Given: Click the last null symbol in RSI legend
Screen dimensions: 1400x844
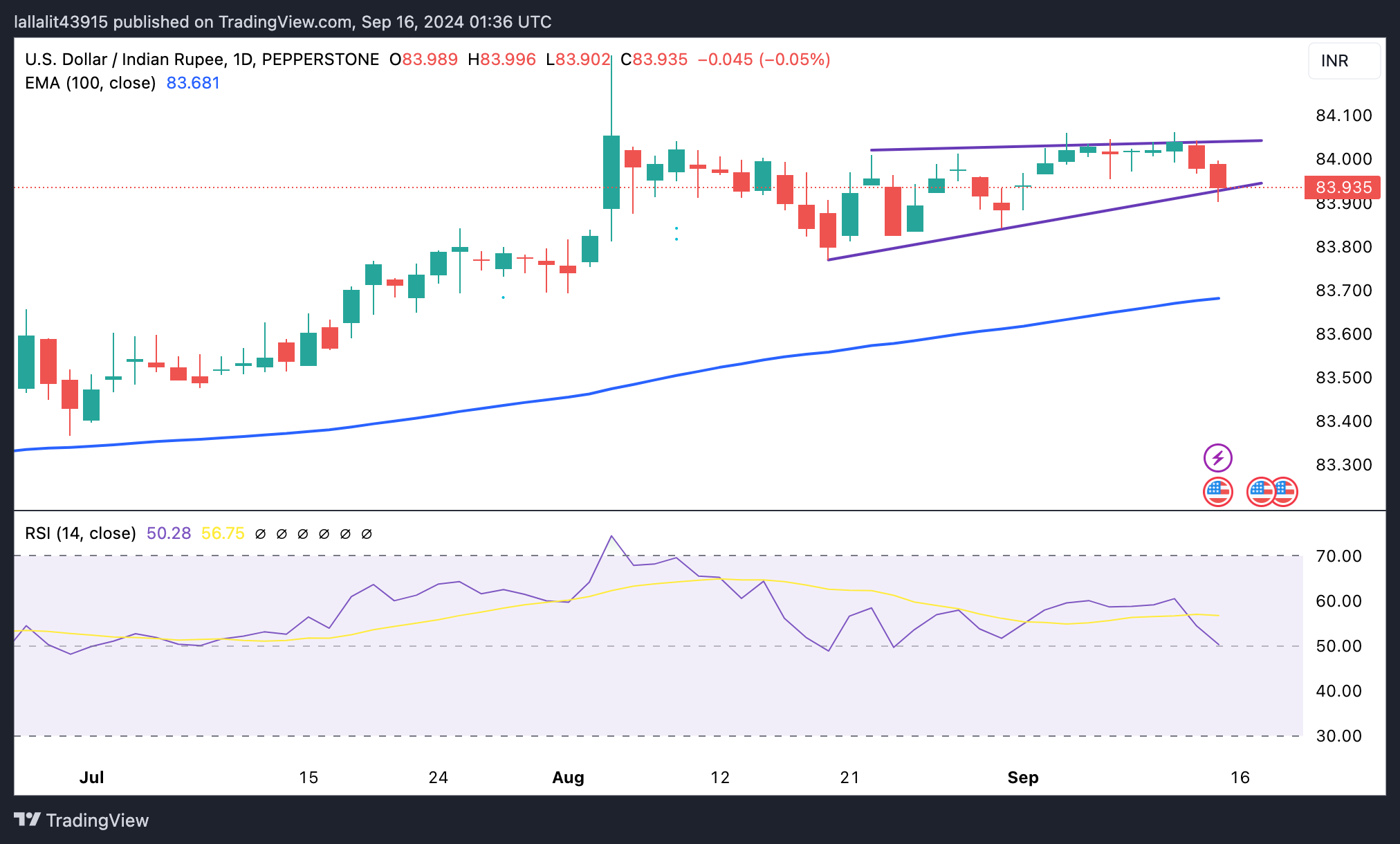Looking at the screenshot, I should (367, 534).
